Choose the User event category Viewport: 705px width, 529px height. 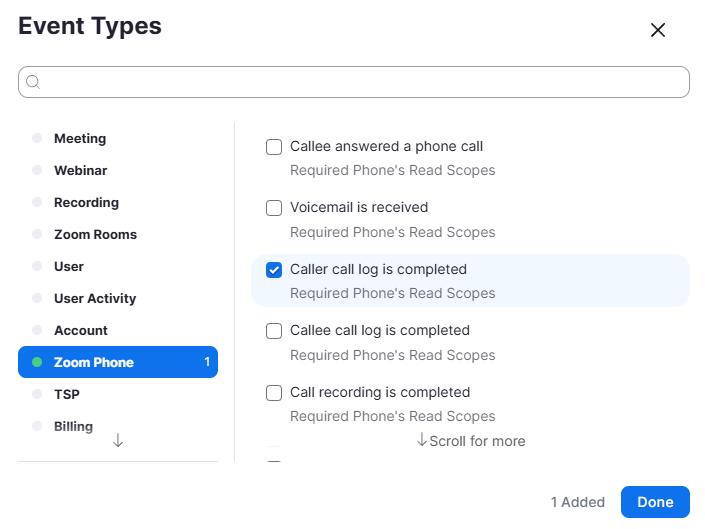click(x=69, y=266)
